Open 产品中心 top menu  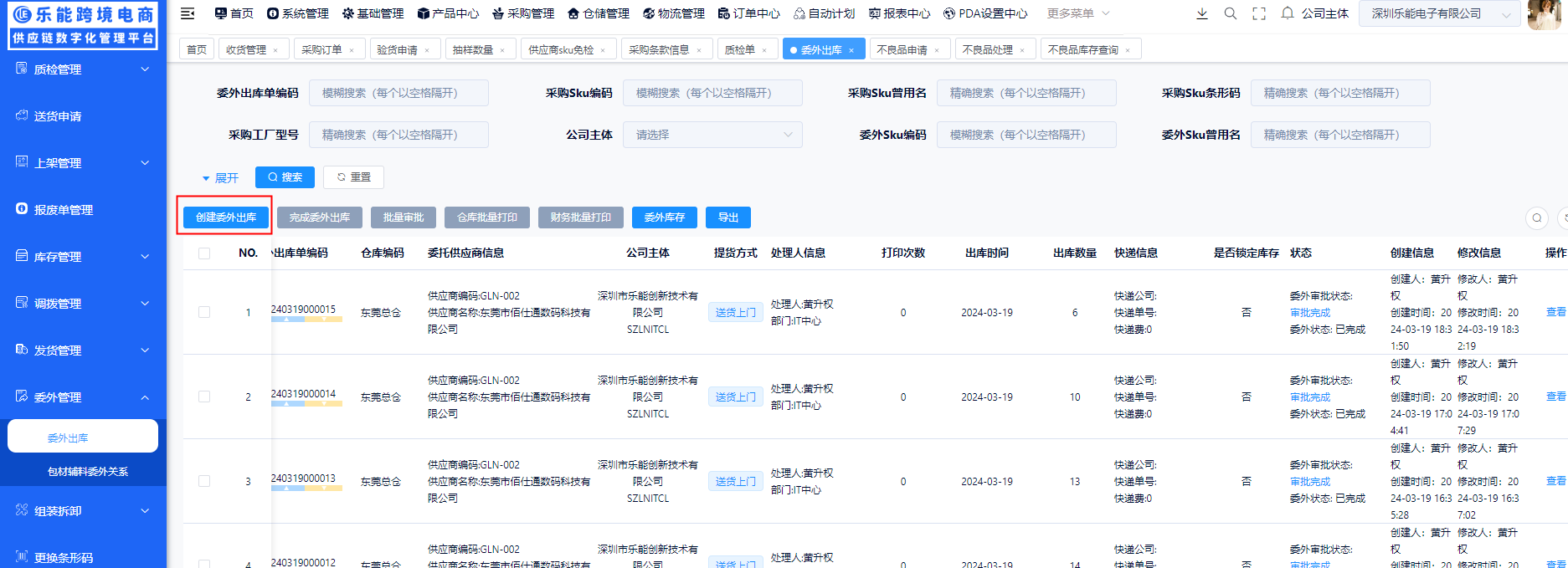point(448,13)
